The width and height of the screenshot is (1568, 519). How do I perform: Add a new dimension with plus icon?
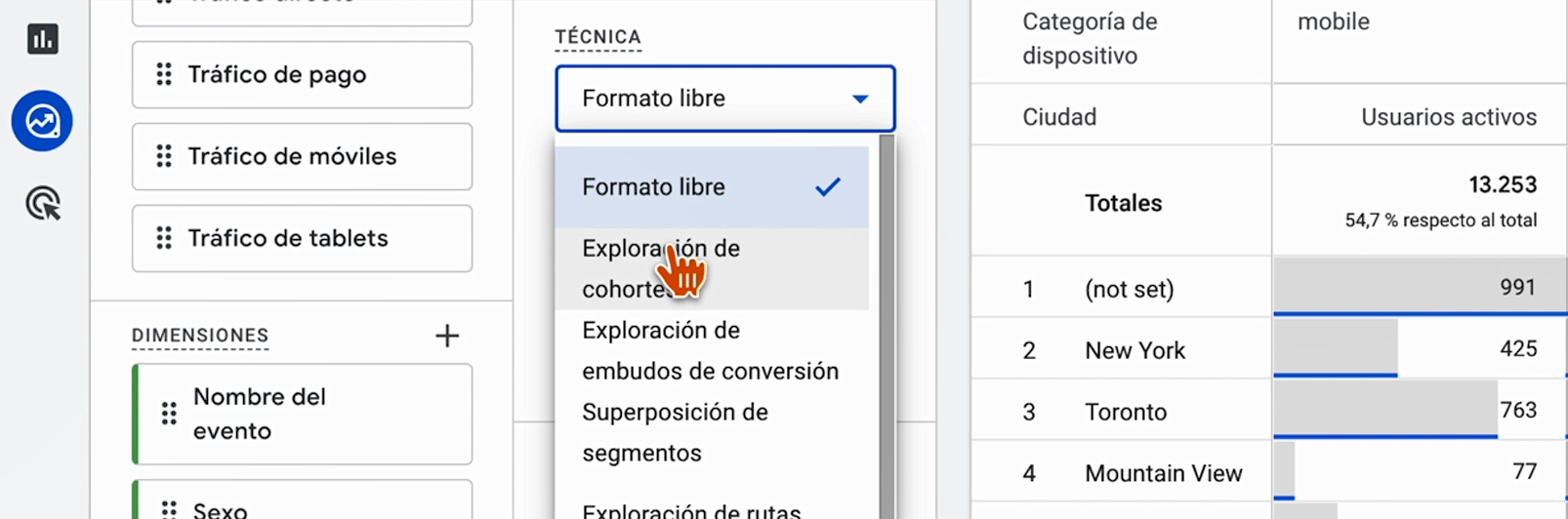[x=447, y=336]
